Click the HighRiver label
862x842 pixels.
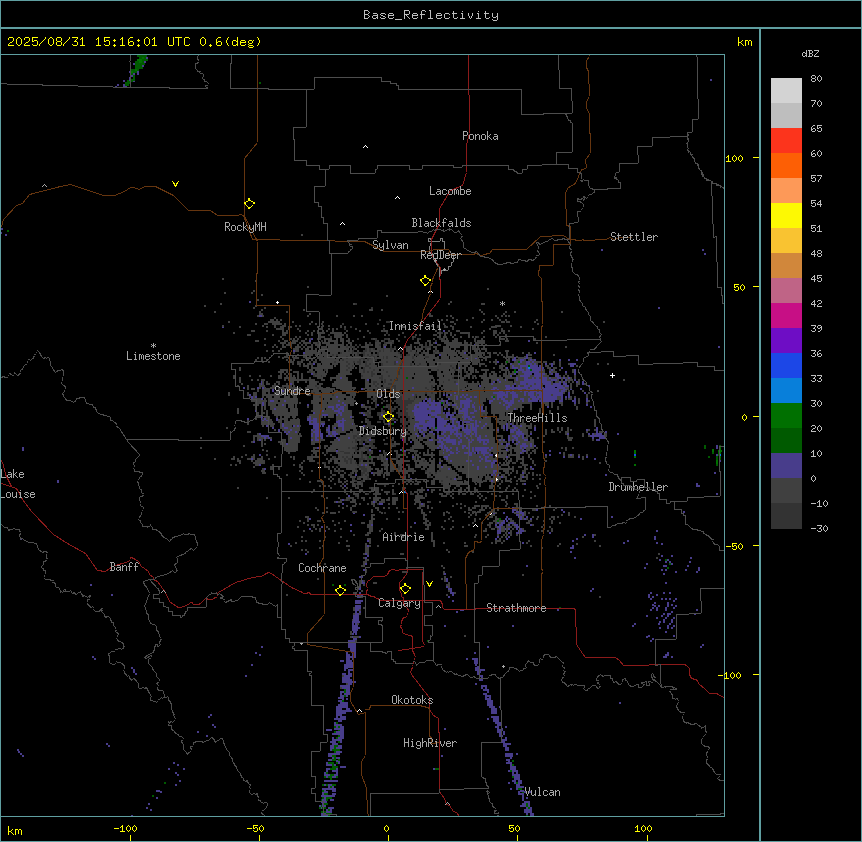pos(430,743)
